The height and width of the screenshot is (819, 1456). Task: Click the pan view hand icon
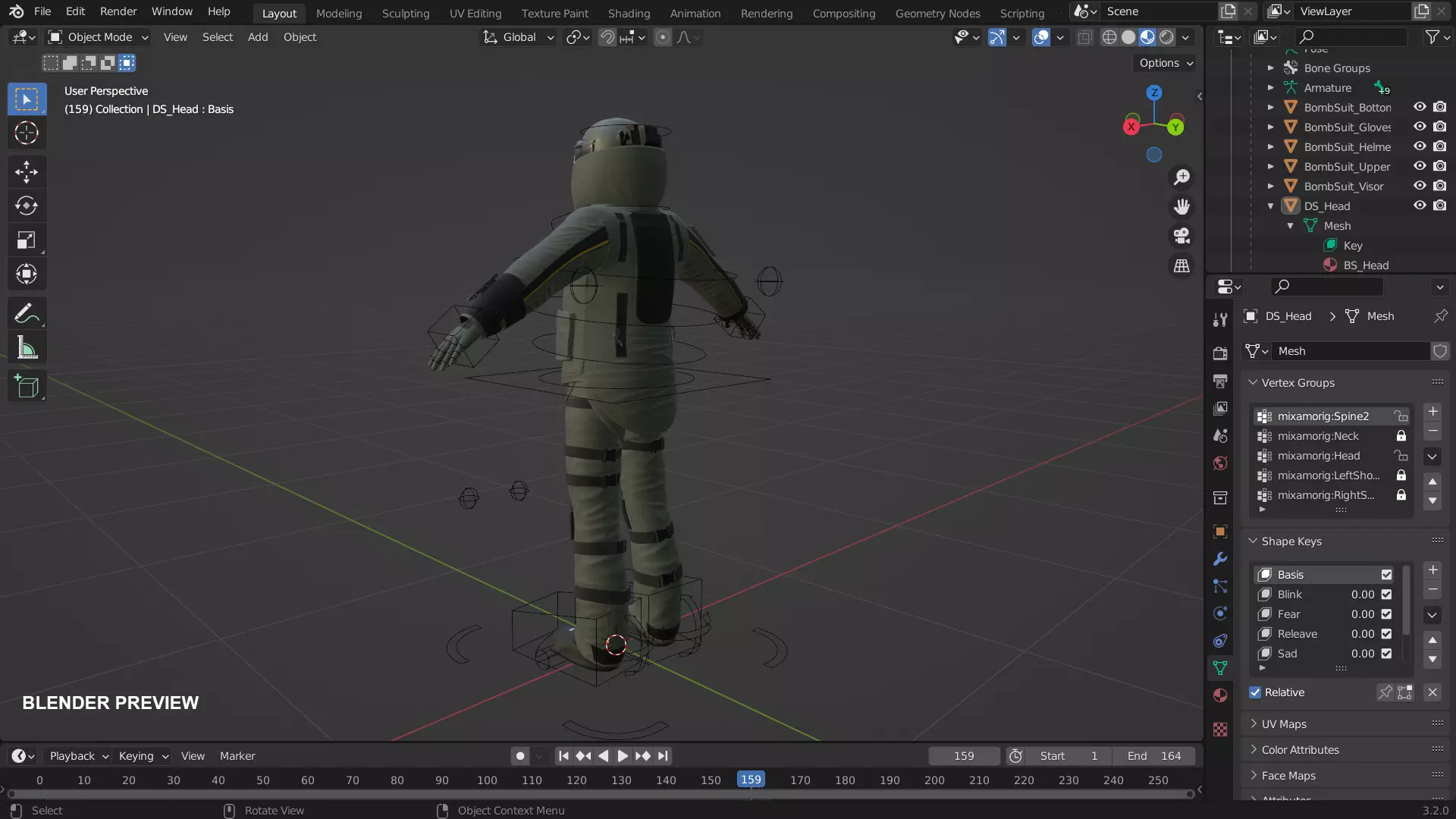(x=1181, y=207)
